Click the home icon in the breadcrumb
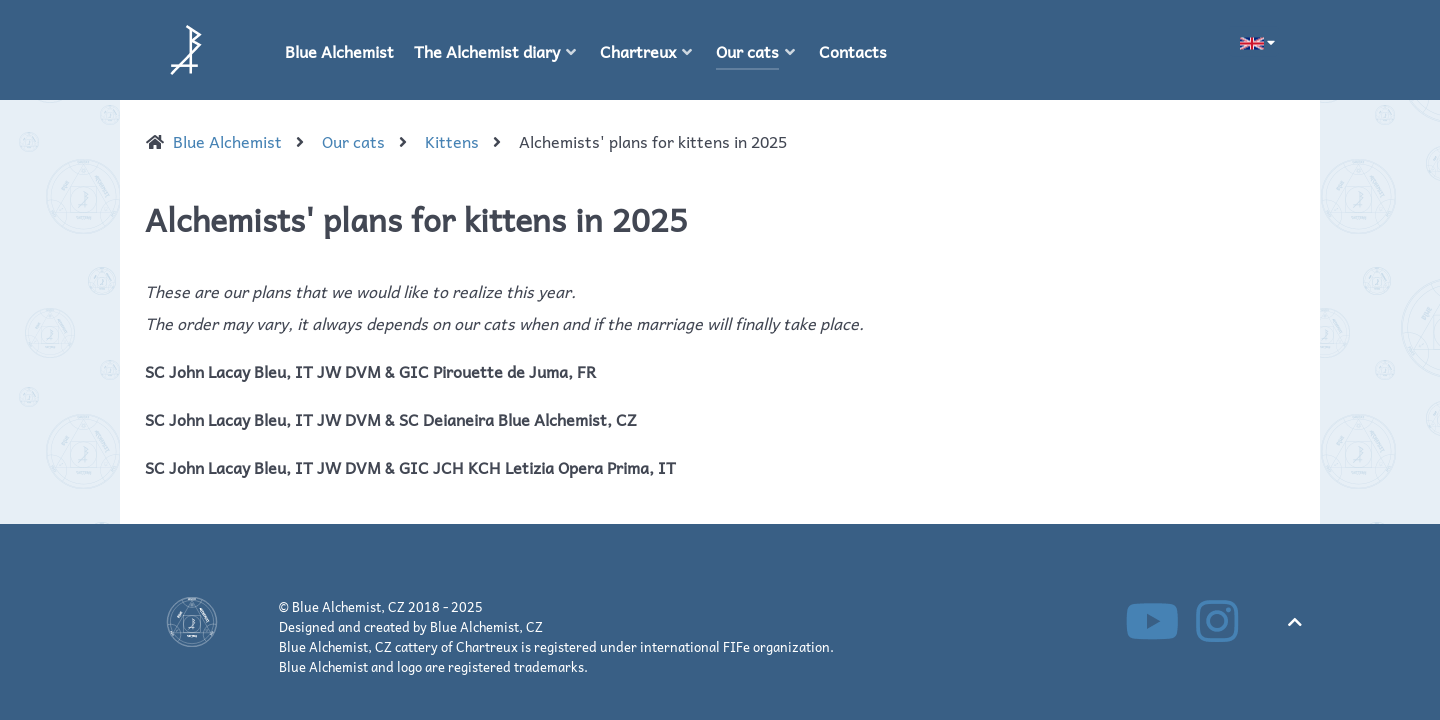1440x720 pixels. (155, 142)
